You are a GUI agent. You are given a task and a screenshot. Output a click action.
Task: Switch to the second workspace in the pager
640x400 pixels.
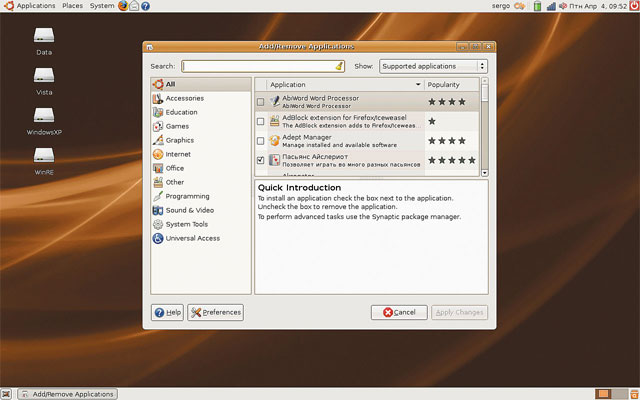[x=619, y=394]
